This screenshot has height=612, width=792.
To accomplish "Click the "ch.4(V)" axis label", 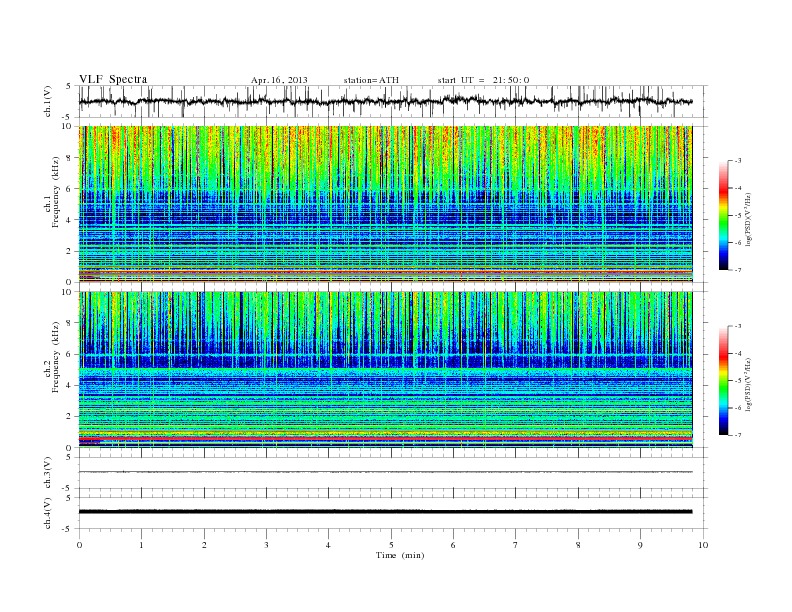I will click(47, 513).
